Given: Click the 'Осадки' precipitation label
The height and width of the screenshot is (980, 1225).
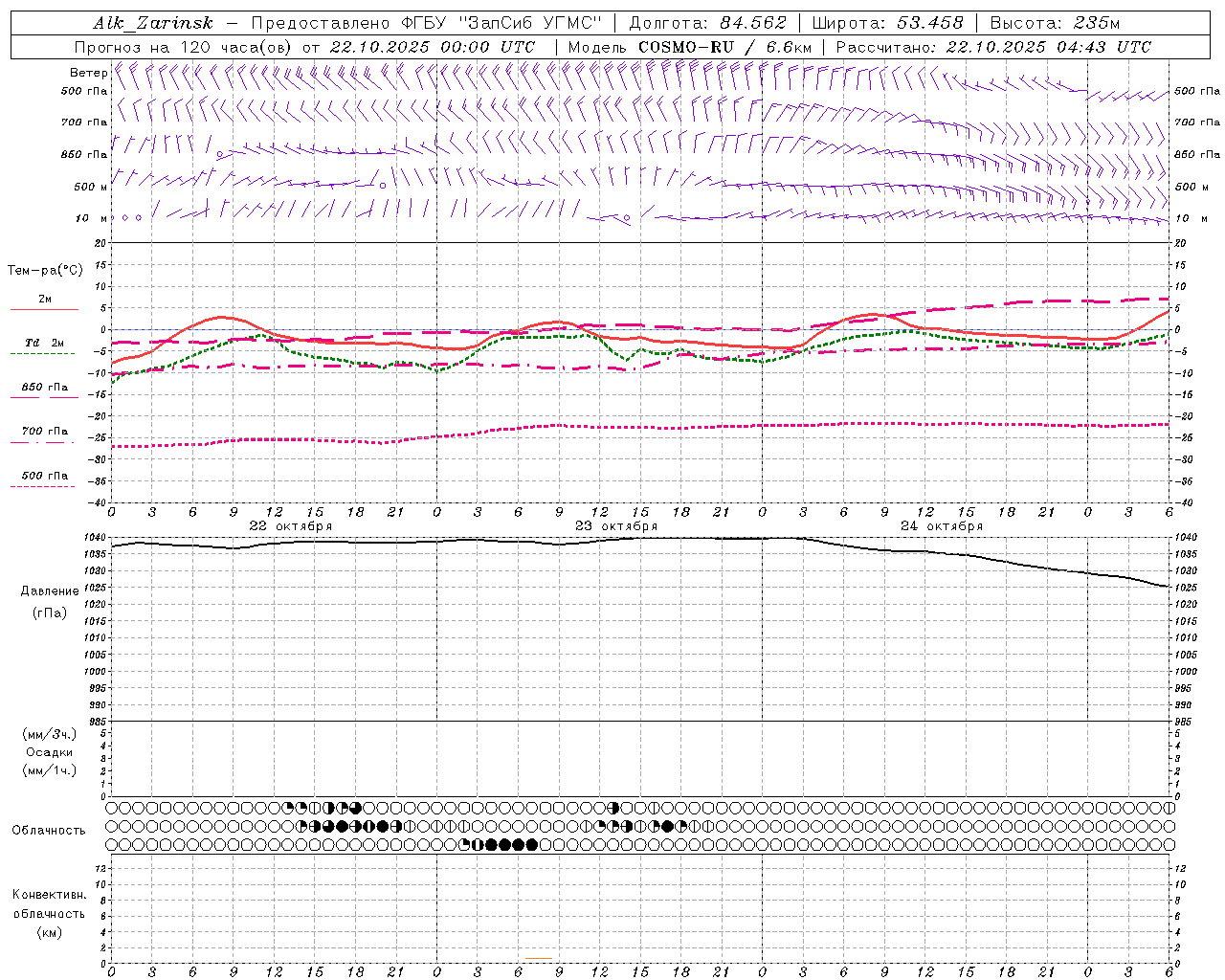Looking at the screenshot, I should click(50, 752).
